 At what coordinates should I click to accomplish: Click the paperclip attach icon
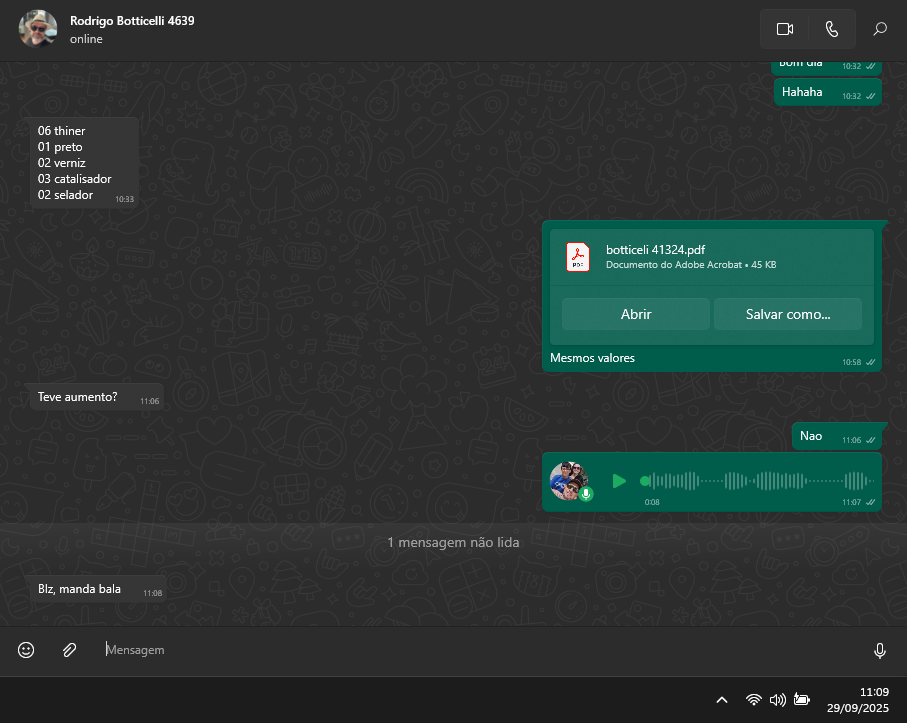click(69, 650)
